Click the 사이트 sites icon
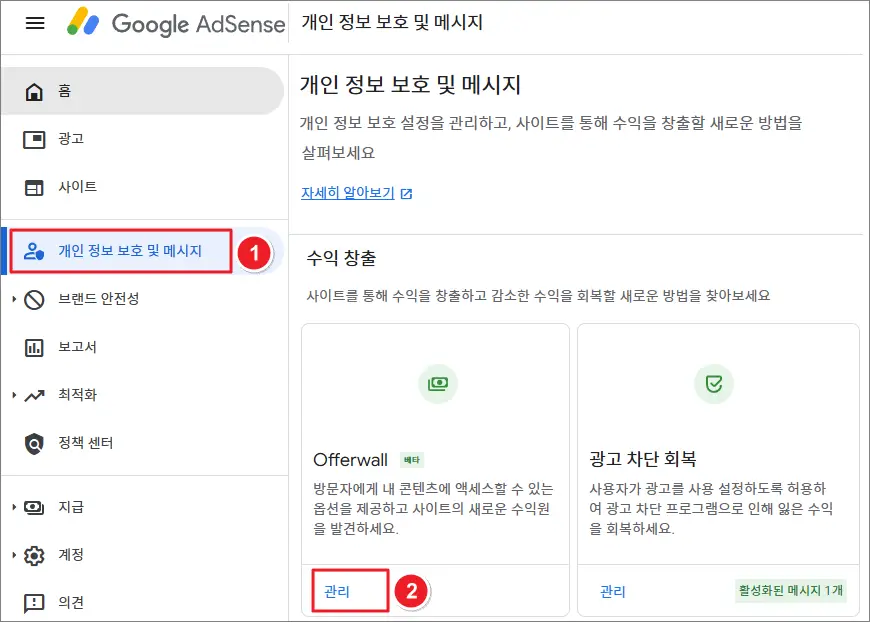870x622 pixels. click(x=35, y=187)
